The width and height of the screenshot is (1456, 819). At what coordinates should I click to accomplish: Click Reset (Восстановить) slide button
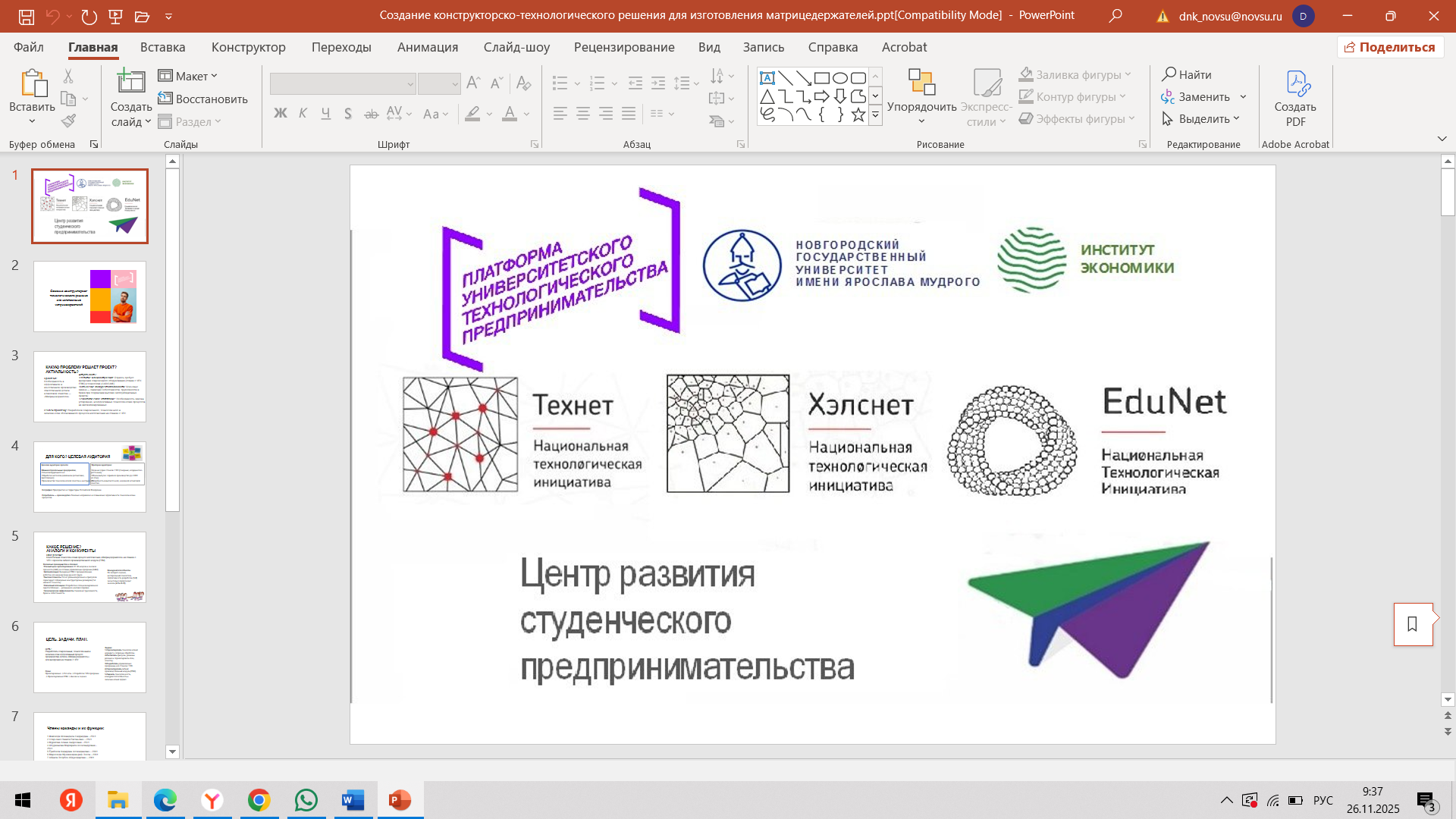click(202, 99)
